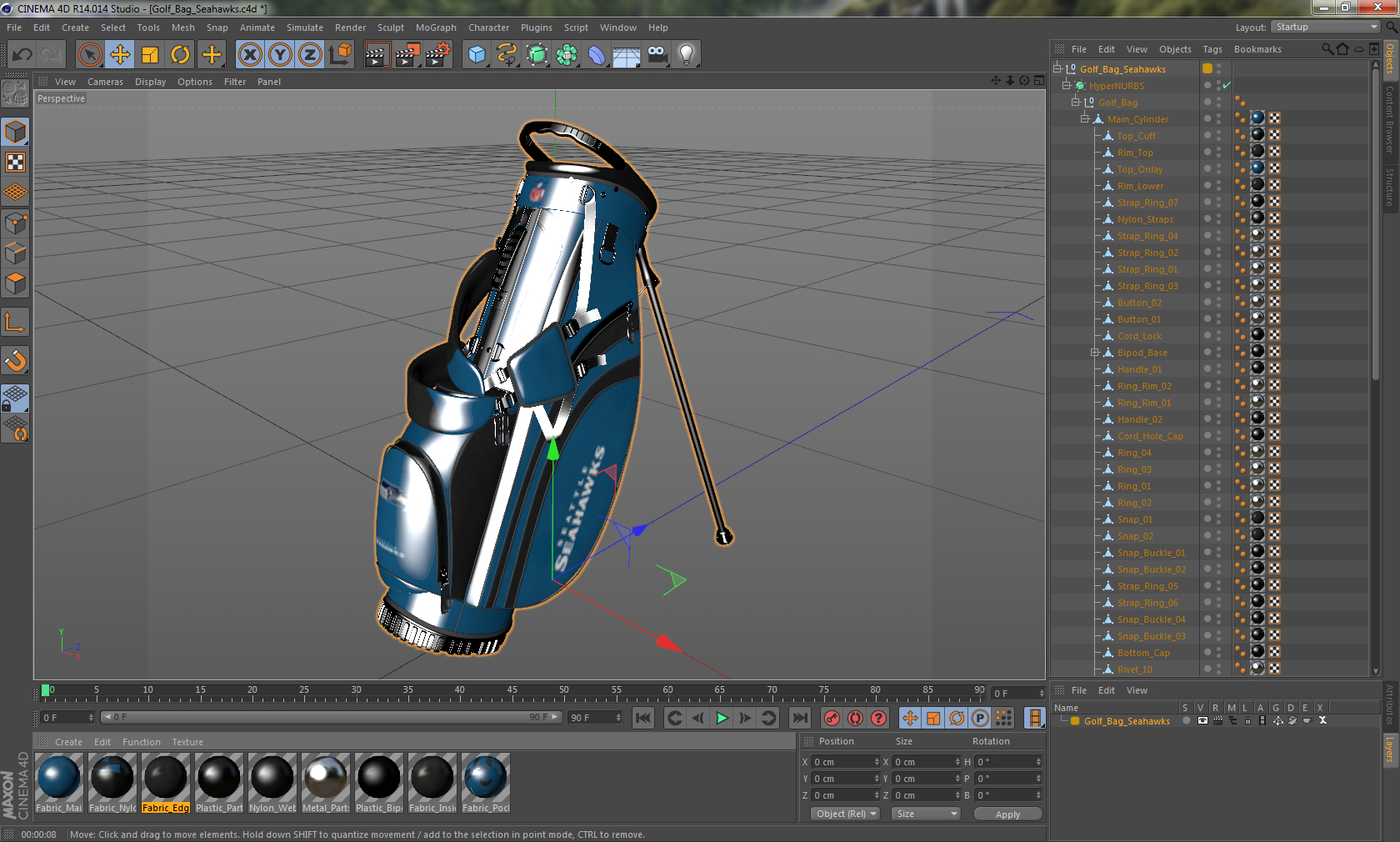Toggle the Enable Axis tool
This screenshot has width=1400, height=842.
(15, 322)
